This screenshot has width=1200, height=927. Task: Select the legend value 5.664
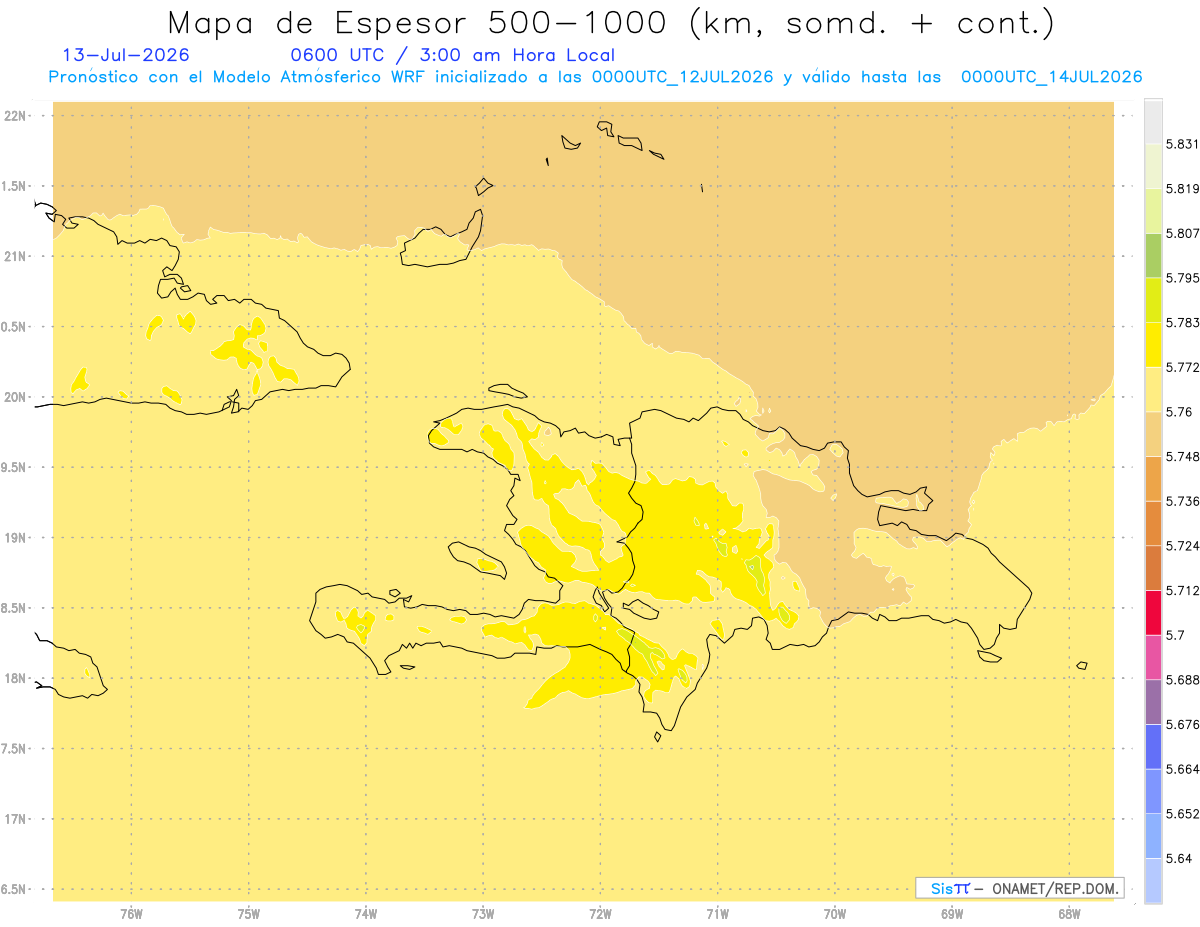coord(1182,769)
